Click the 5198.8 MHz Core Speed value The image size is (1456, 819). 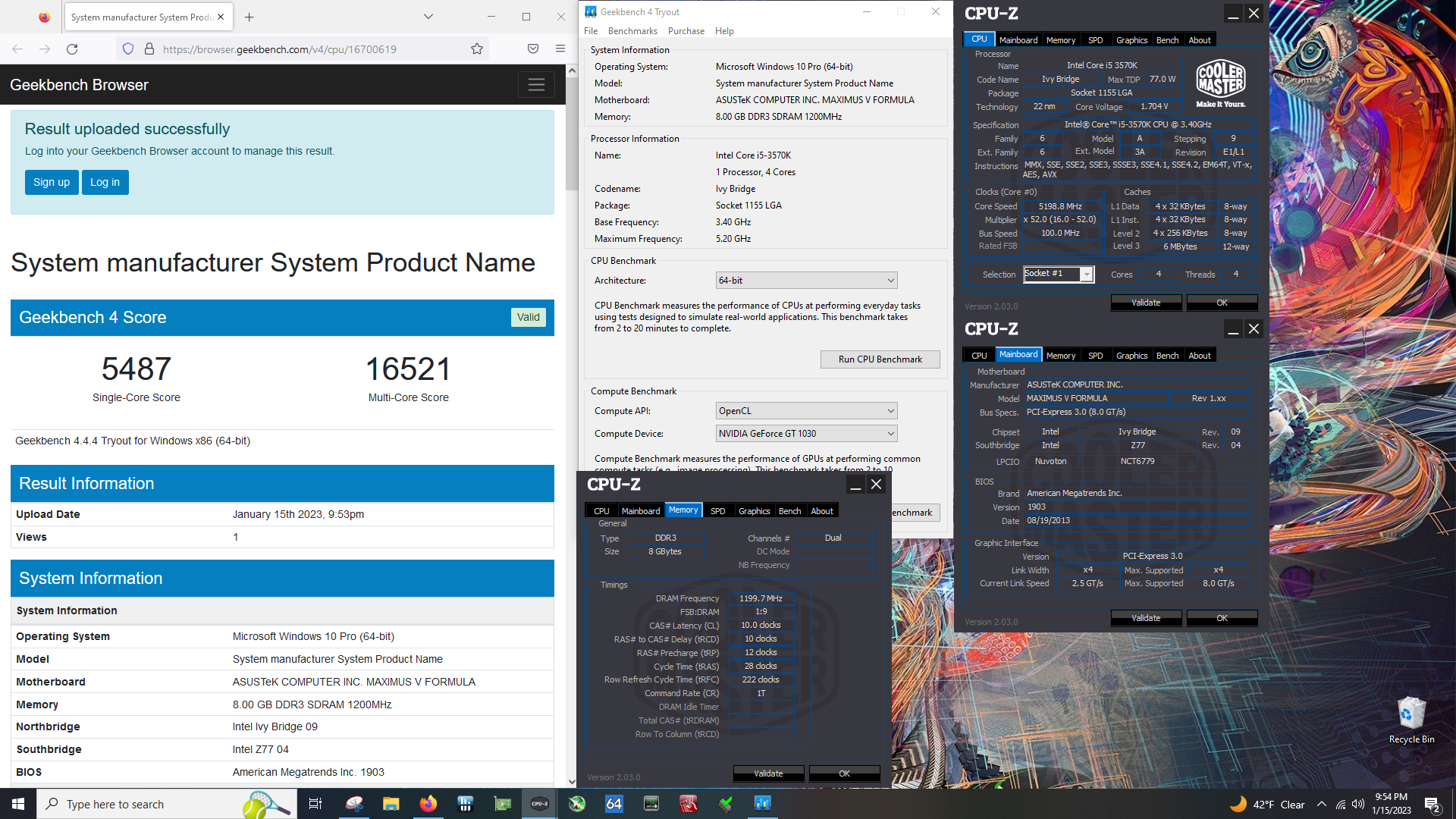pos(1060,206)
